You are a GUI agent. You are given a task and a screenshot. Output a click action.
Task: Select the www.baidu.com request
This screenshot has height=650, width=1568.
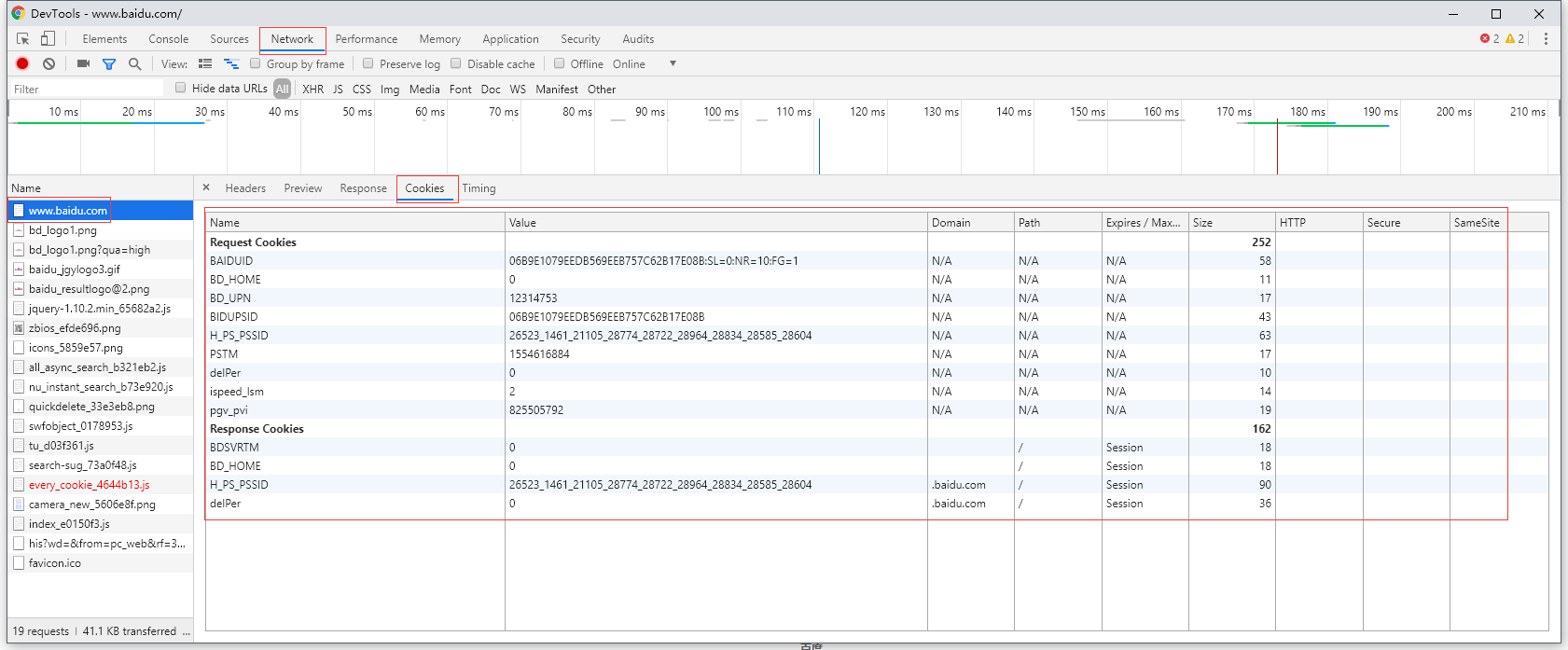(101, 211)
